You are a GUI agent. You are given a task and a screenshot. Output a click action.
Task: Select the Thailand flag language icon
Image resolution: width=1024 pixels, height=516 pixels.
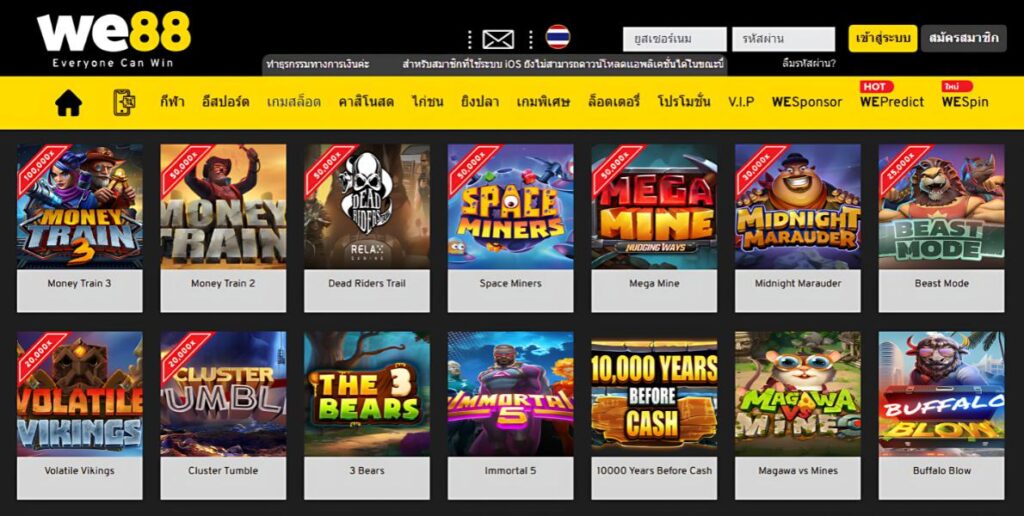point(558,37)
